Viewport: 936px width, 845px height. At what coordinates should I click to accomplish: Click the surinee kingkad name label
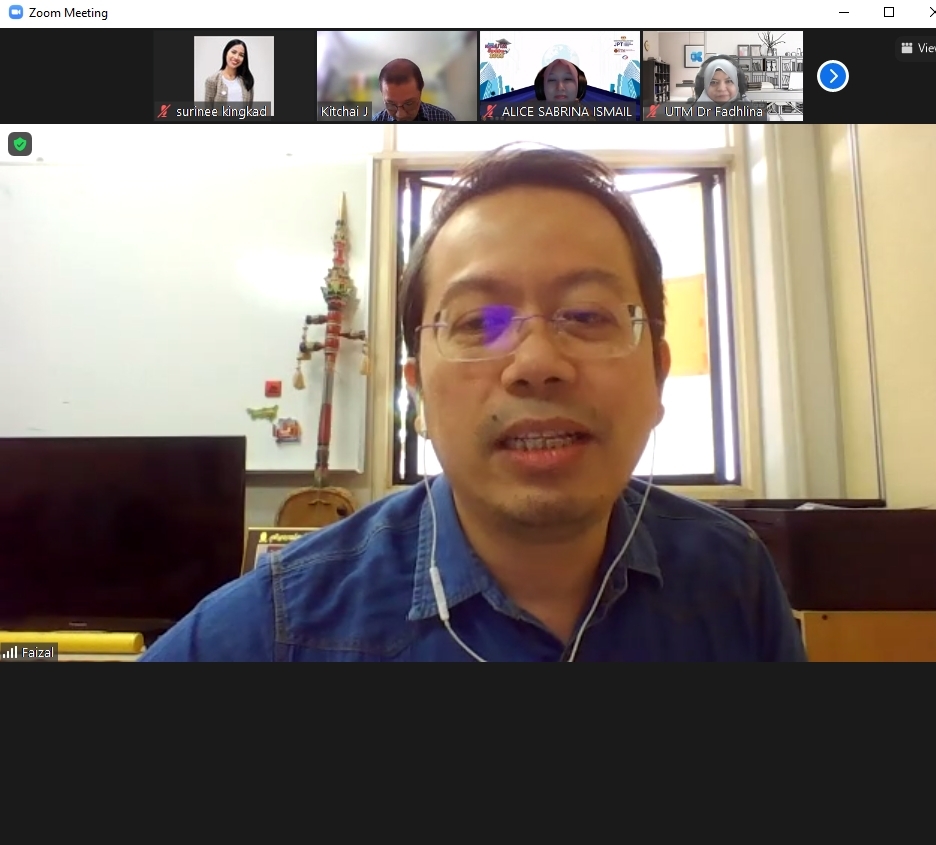point(221,112)
